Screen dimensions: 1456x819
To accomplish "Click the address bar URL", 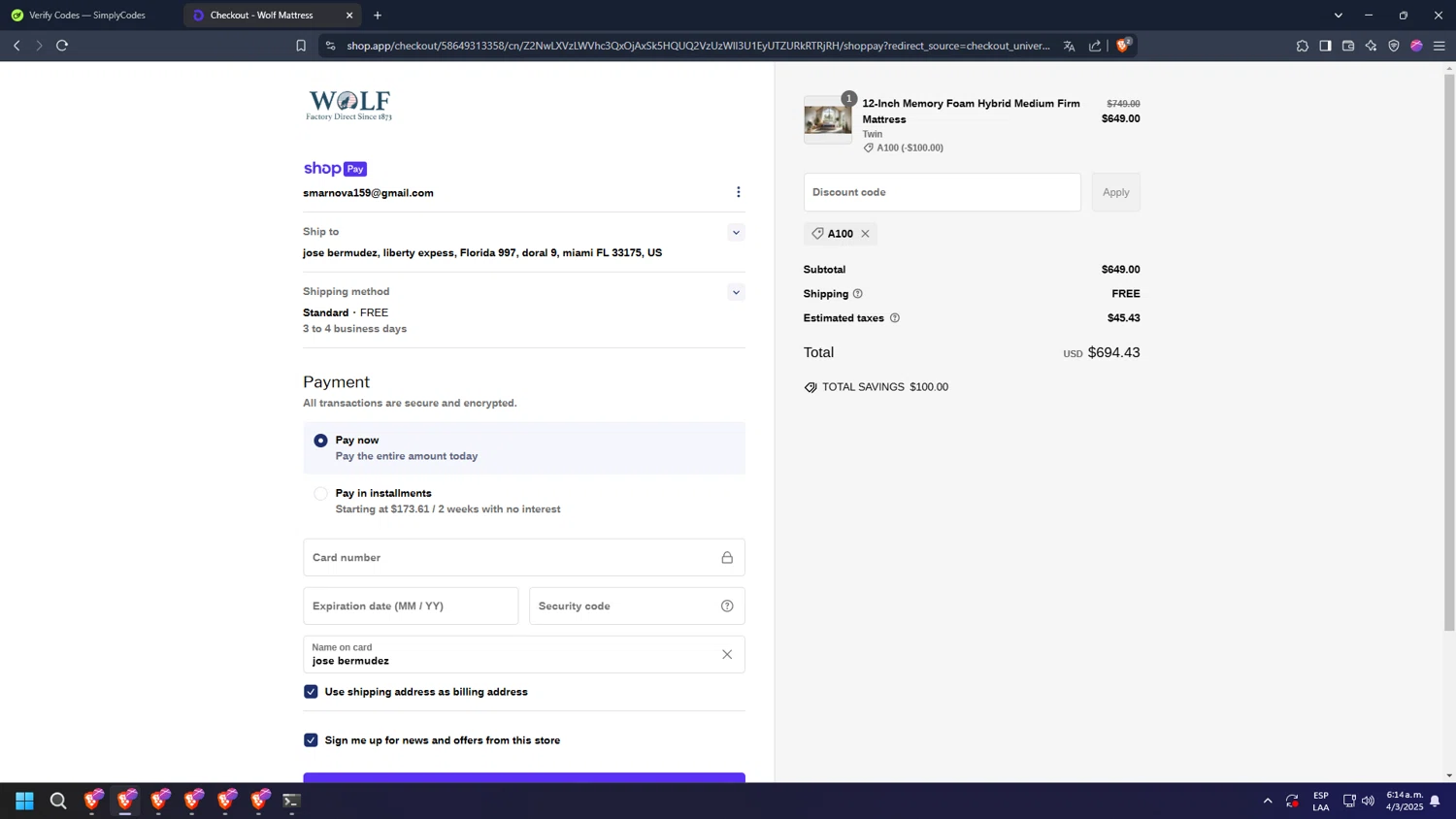I will tap(698, 46).
